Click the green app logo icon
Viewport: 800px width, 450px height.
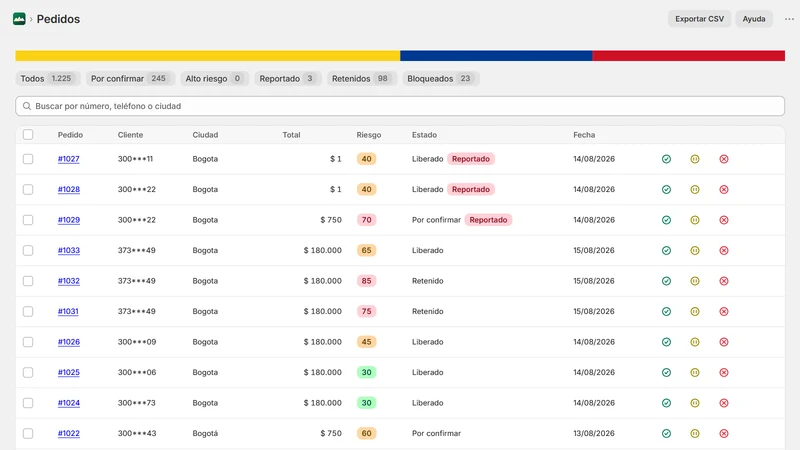(x=19, y=19)
